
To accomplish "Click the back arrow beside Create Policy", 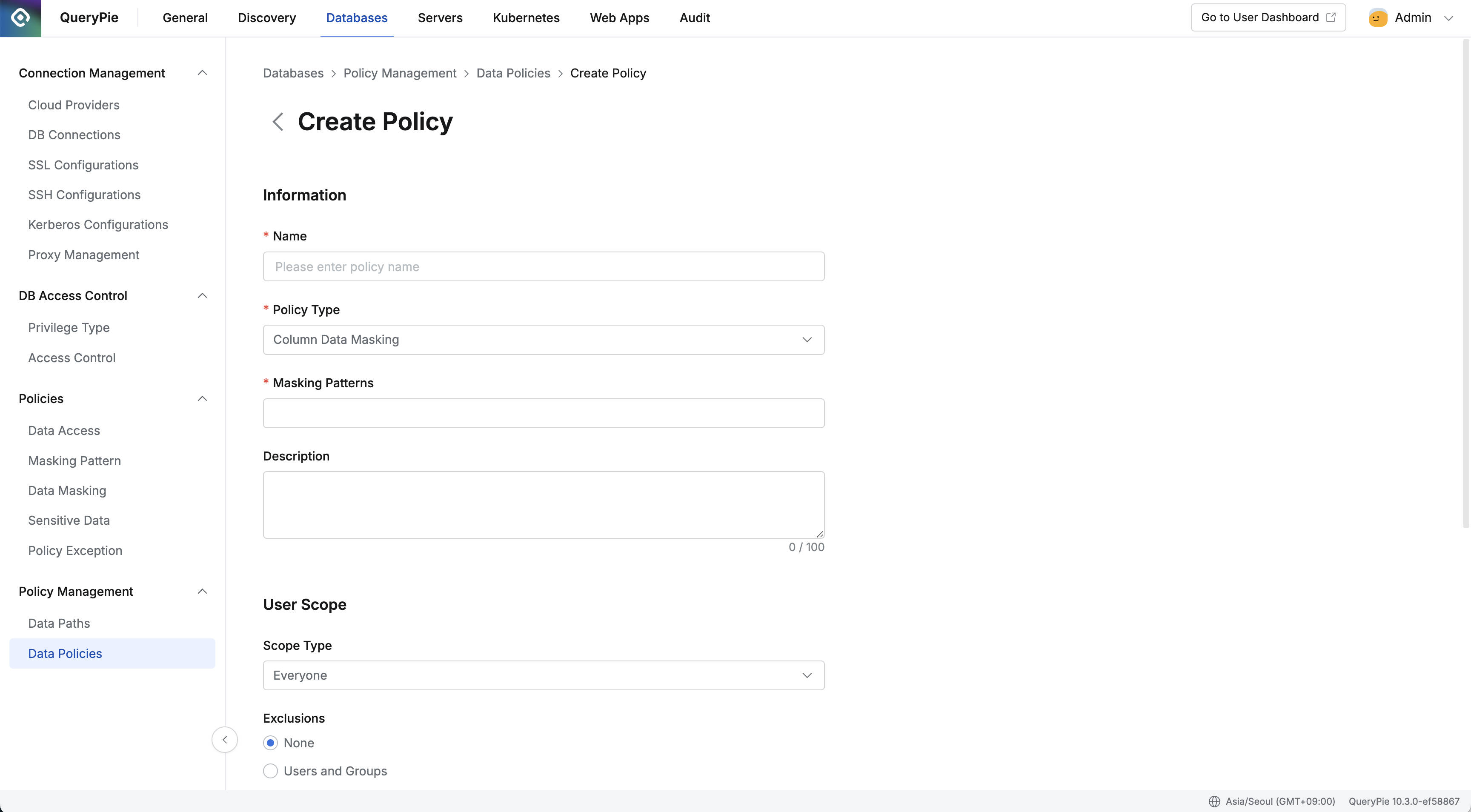I will 278,122.
